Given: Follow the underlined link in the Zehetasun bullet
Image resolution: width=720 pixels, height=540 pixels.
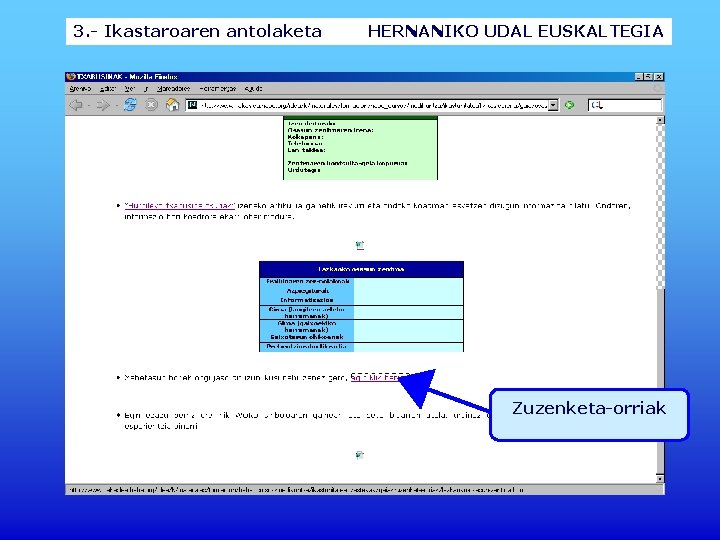Looking at the screenshot, I should (x=376, y=377).
